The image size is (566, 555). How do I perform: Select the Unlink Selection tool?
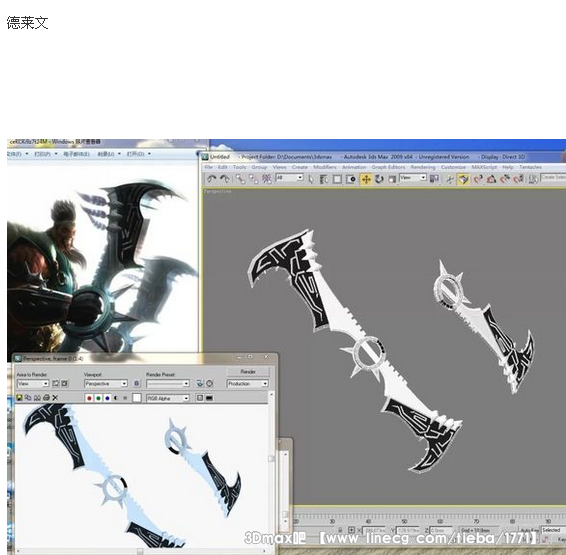click(x=253, y=179)
